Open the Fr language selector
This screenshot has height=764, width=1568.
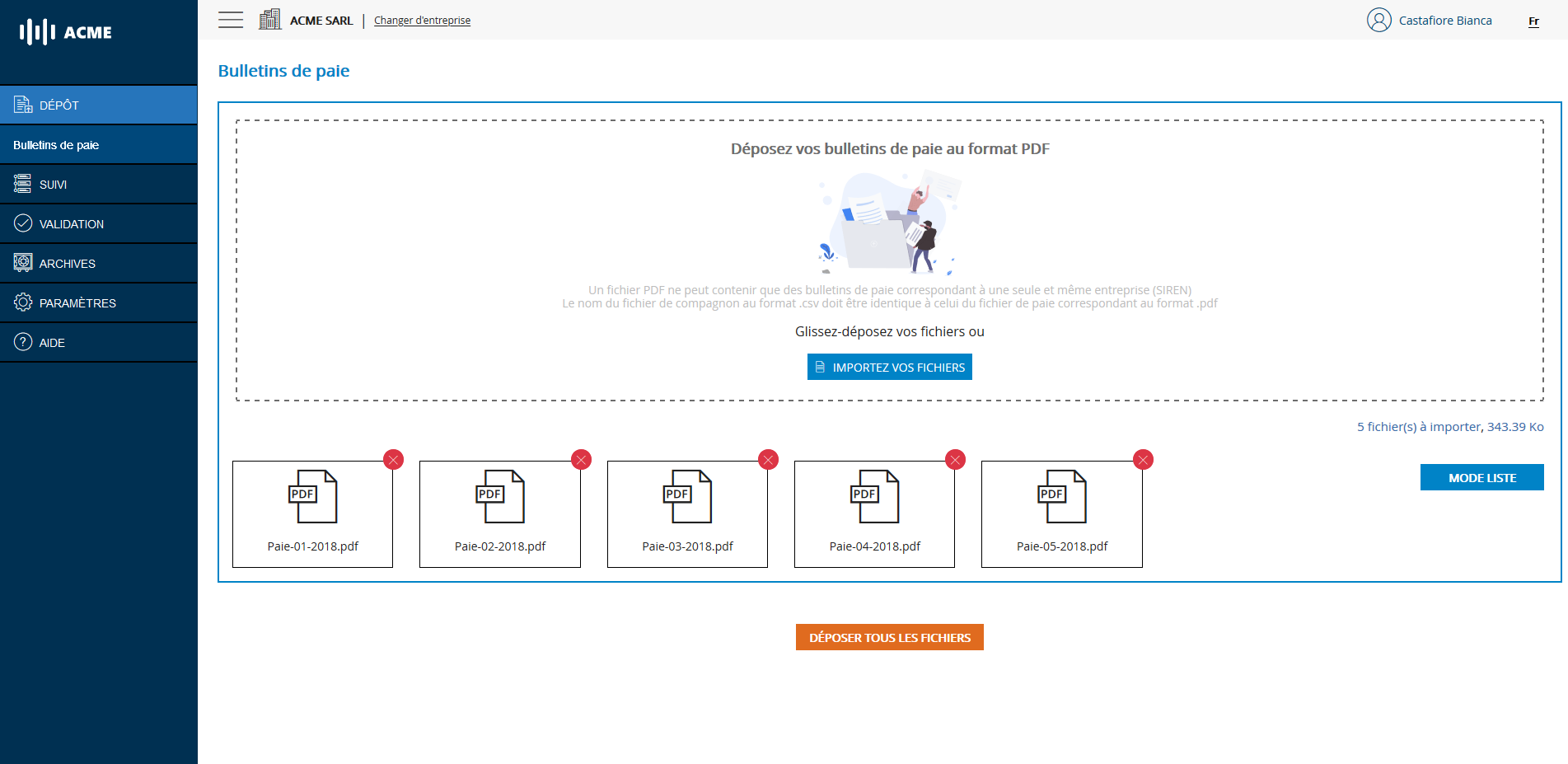click(1533, 21)
